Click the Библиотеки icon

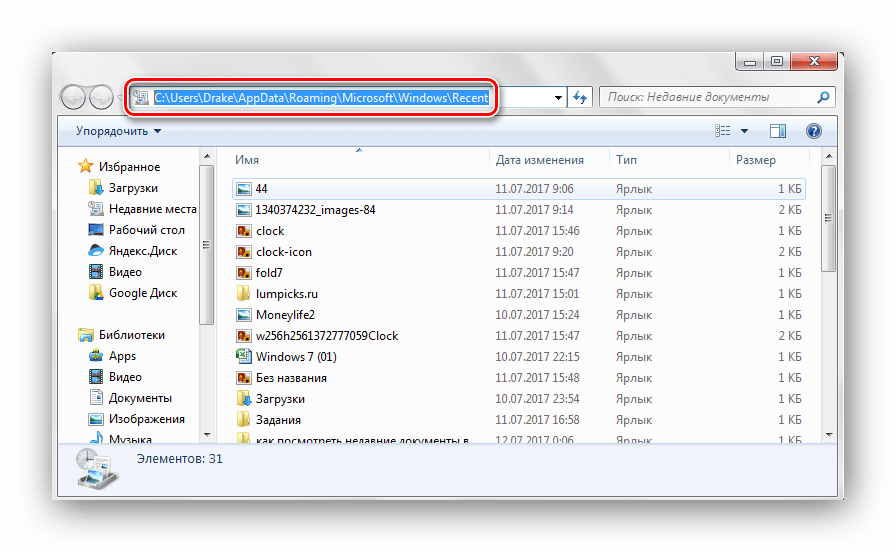[86, 335]
